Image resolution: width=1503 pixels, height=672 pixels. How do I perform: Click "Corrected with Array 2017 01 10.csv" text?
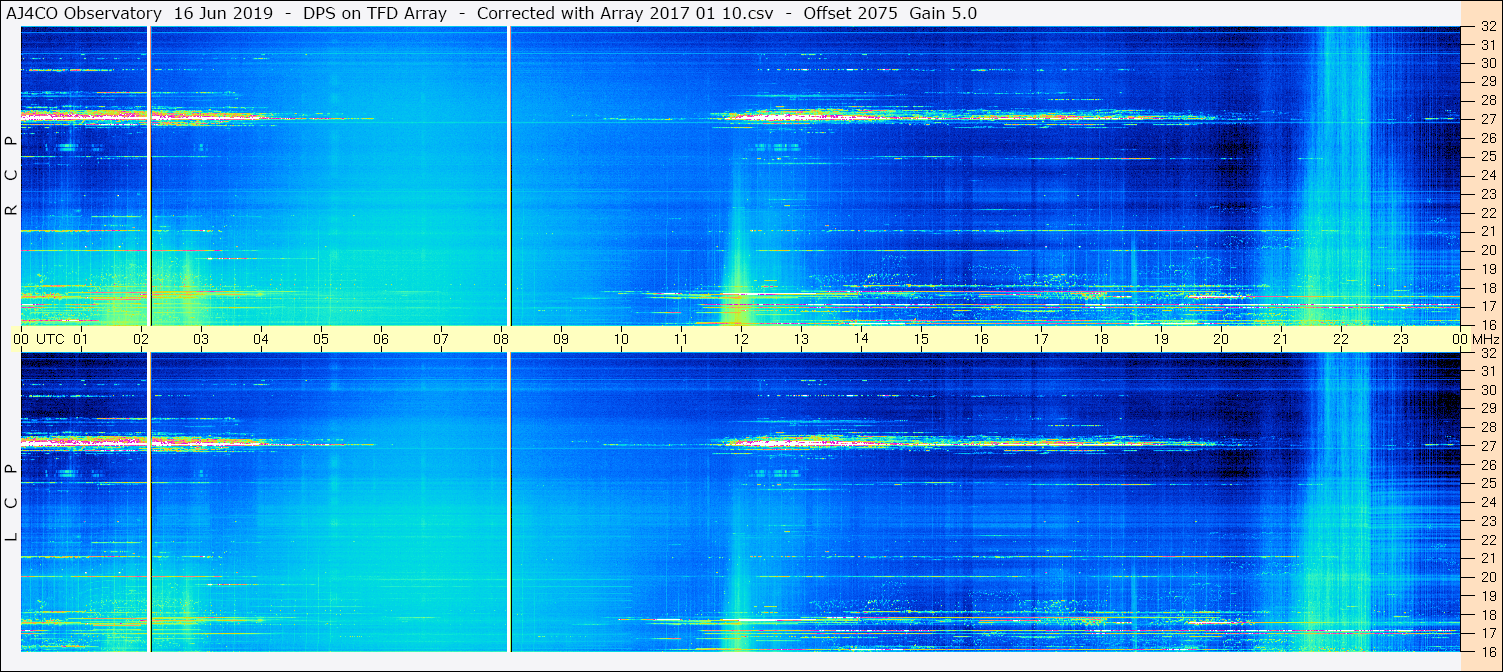(x=625, y=14)
